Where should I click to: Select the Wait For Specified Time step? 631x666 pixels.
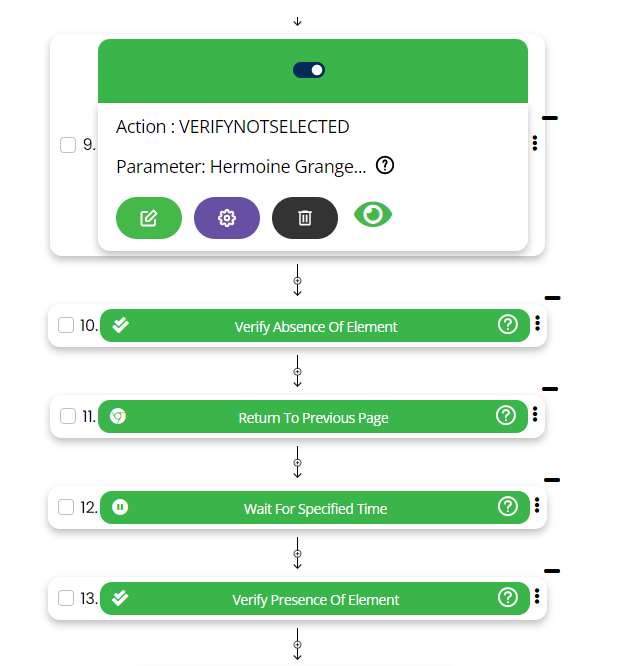tap(315, 508)
